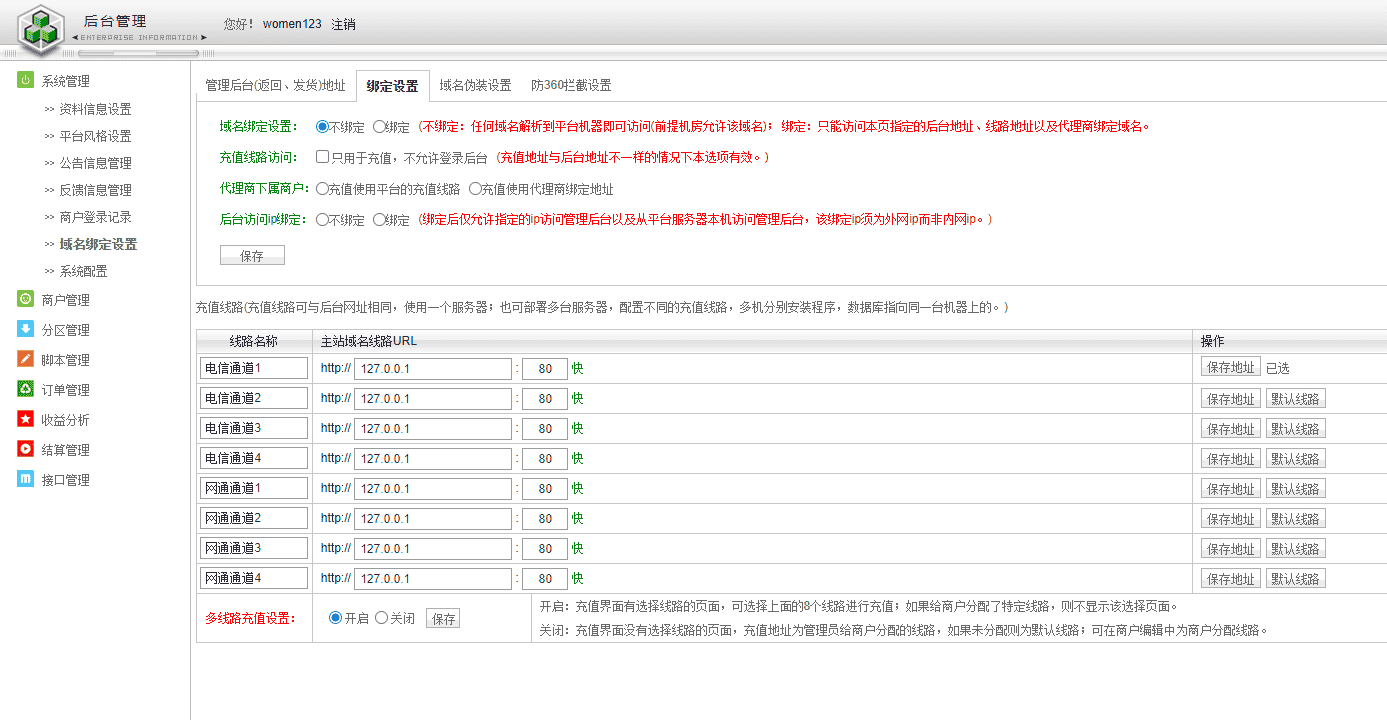Screen dimensions: 1387x720
Task: Click 保存地址 for 电信通道1 row
Action: [1230, 367]
